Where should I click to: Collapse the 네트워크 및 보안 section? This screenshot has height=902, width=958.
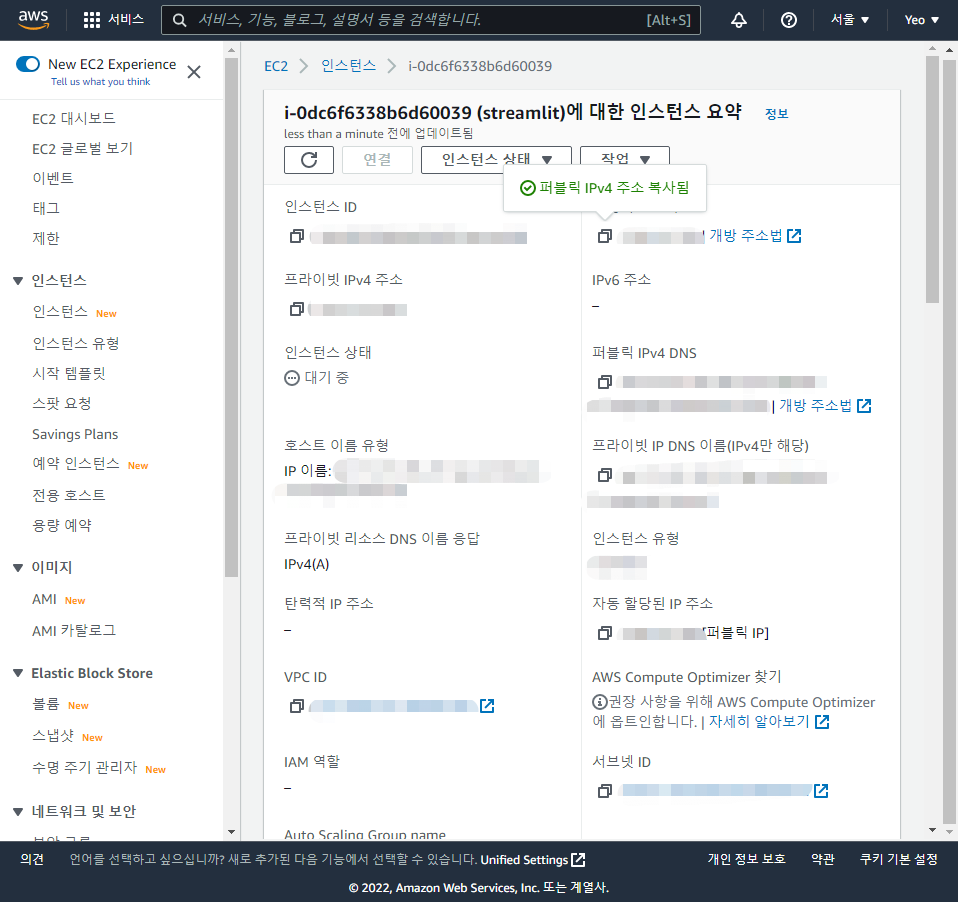18,812
